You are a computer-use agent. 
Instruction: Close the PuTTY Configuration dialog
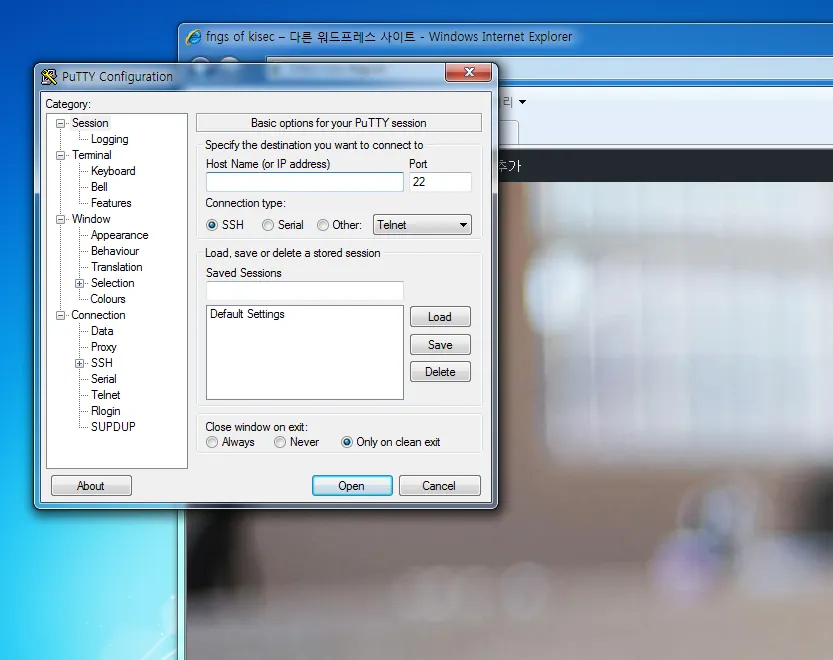pos(469,72)
